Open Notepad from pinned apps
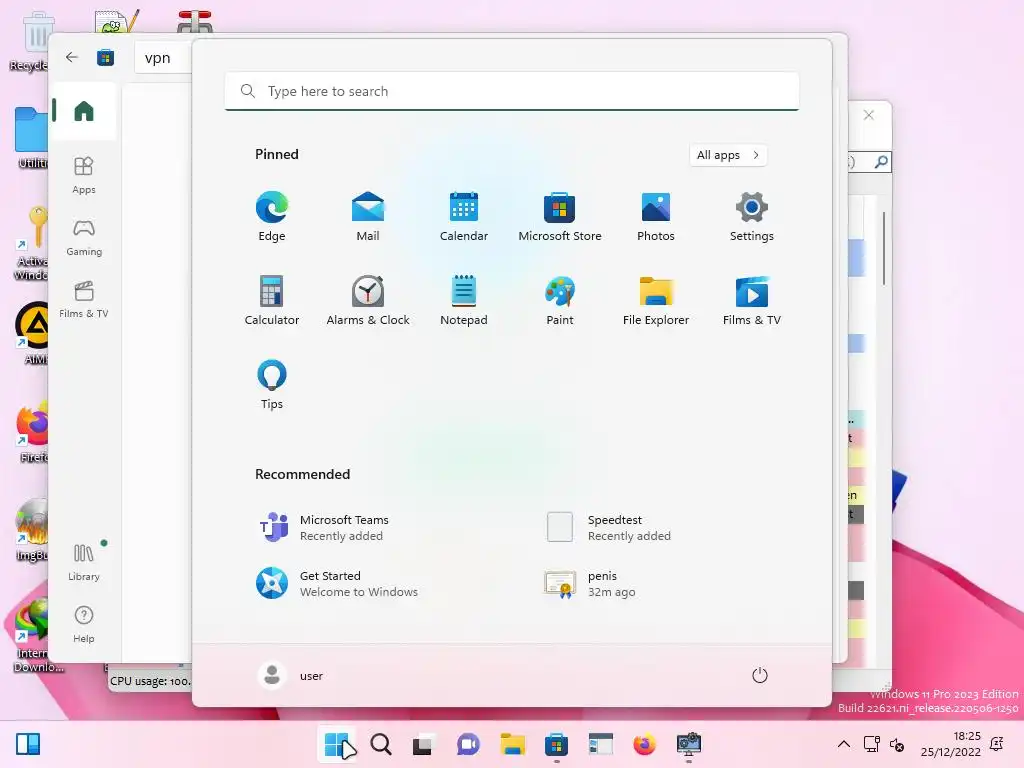The width and height of the screenshot is (1024, 768). point(464,300)
